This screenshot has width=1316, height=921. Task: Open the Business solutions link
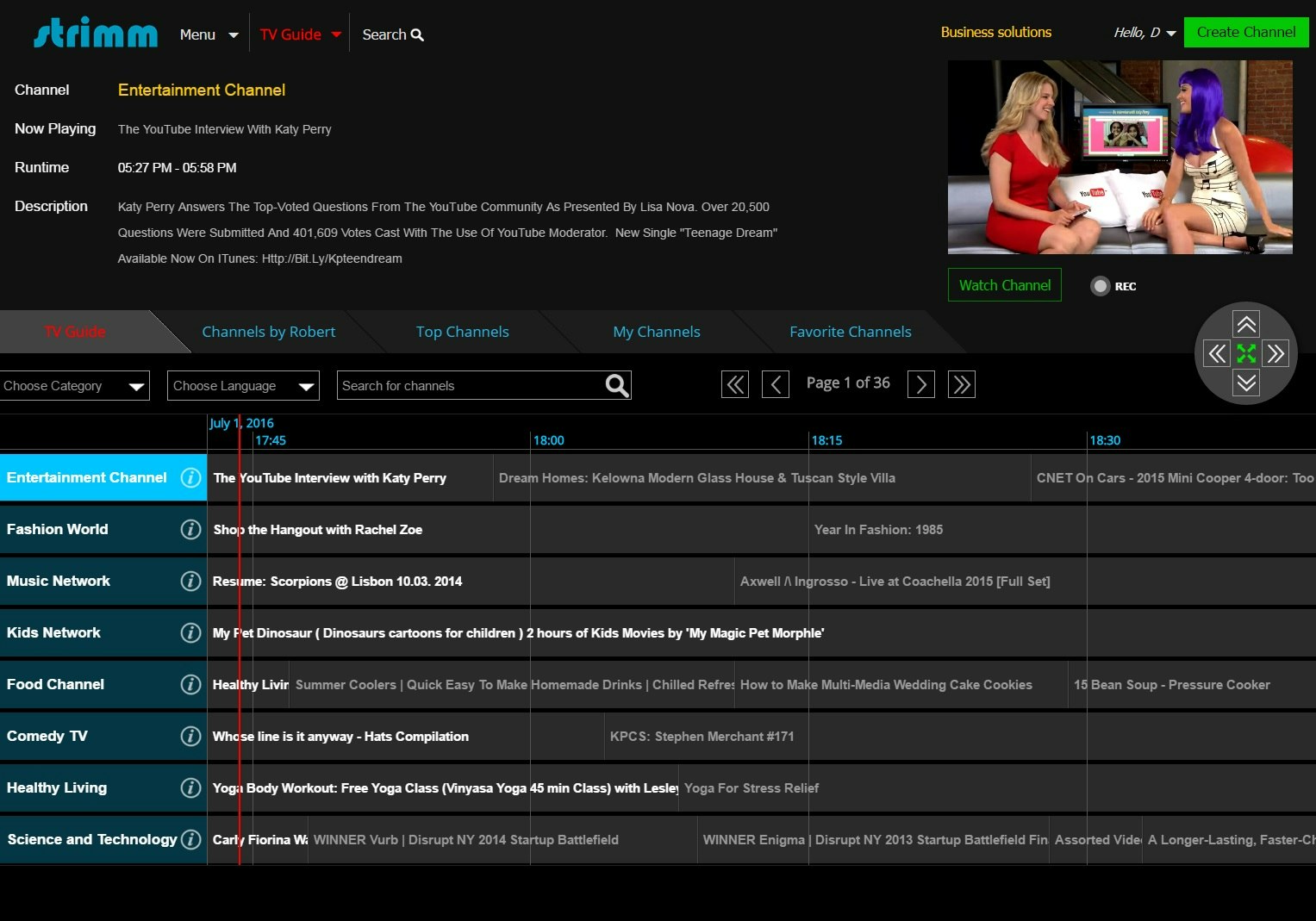pyautogui.click(x=995, y=32)
